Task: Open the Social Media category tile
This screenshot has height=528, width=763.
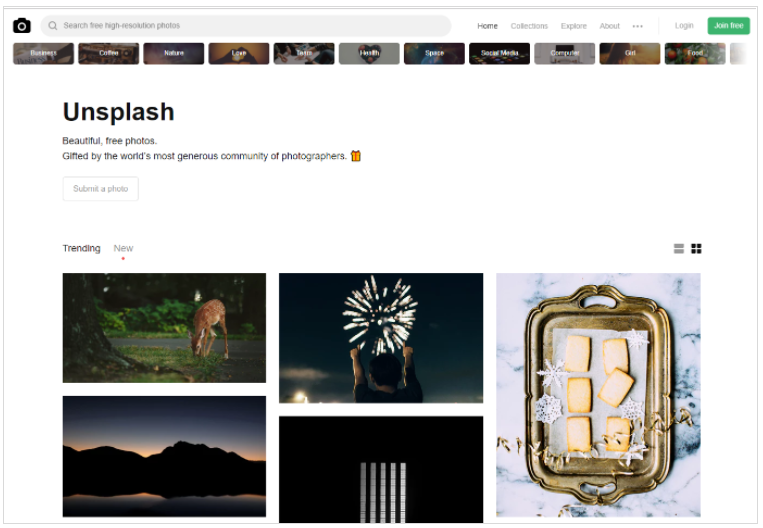Action: coord(499,53)
